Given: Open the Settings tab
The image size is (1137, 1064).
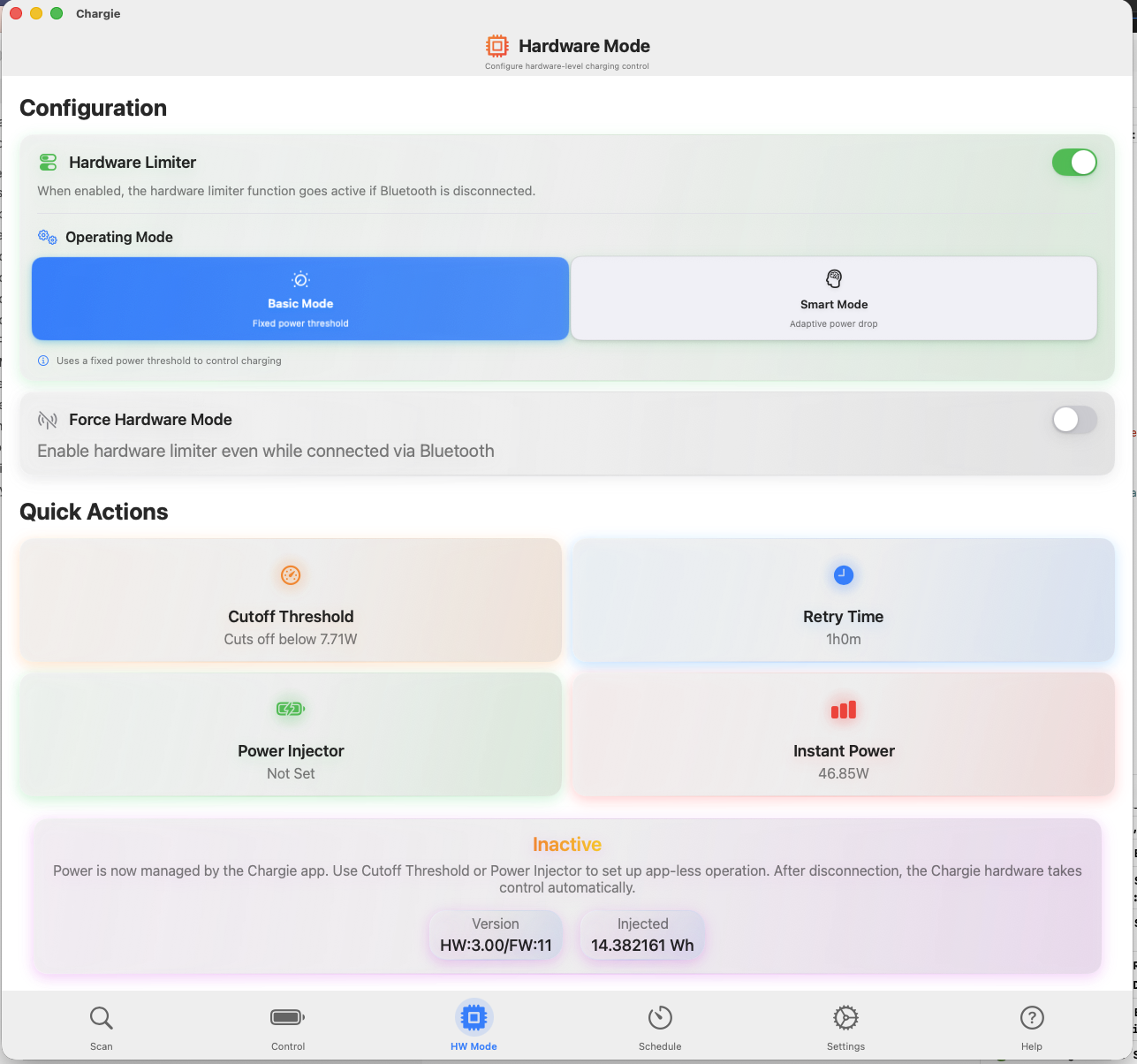Looking at the screenshot, I should tap(845, 1027).
